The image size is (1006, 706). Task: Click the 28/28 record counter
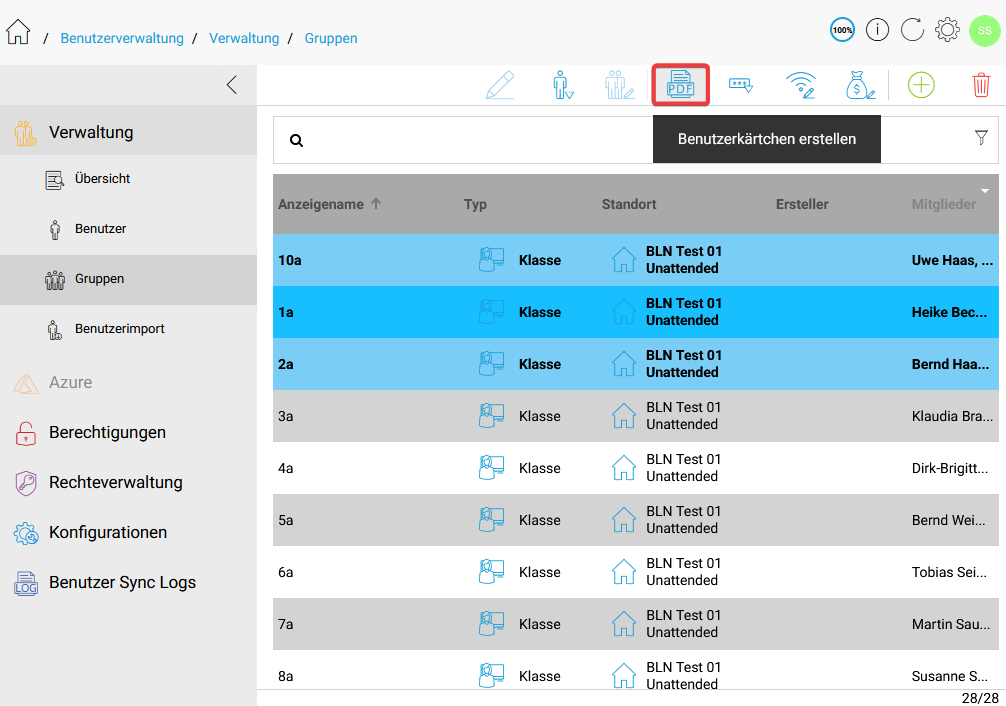[980, 698]
